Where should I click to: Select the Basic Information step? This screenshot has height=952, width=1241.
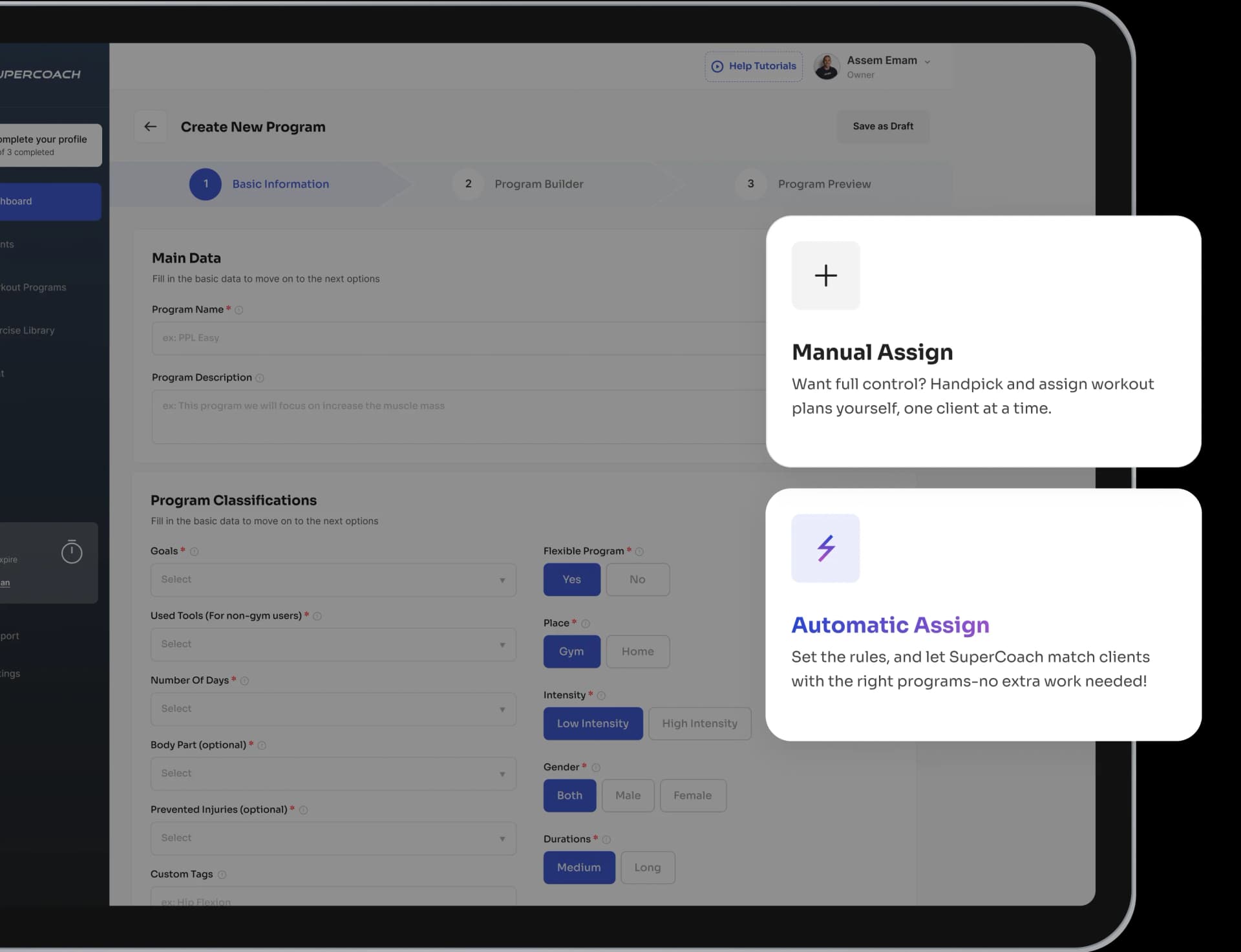[x=281, y=184]
